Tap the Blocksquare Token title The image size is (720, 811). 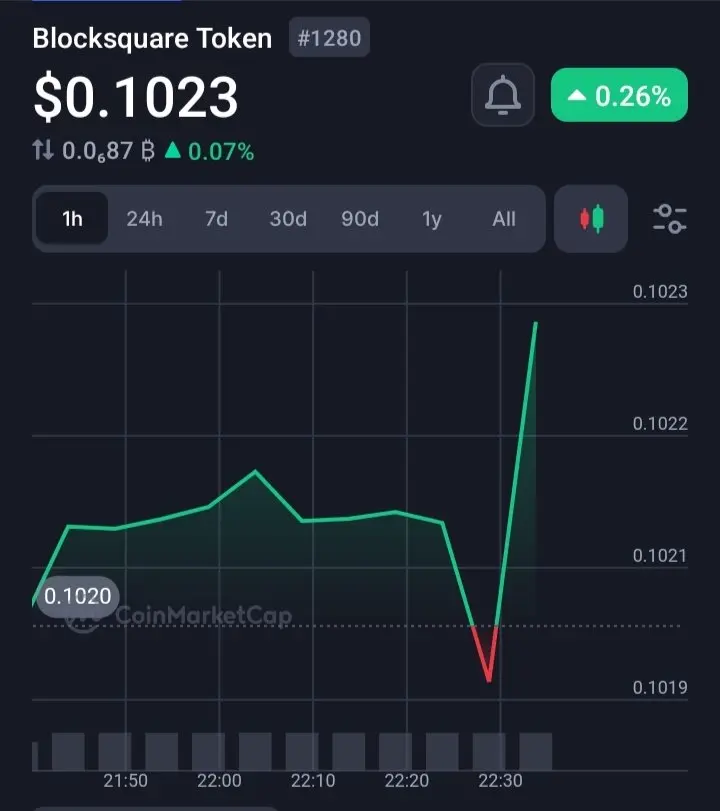[152, 38]
